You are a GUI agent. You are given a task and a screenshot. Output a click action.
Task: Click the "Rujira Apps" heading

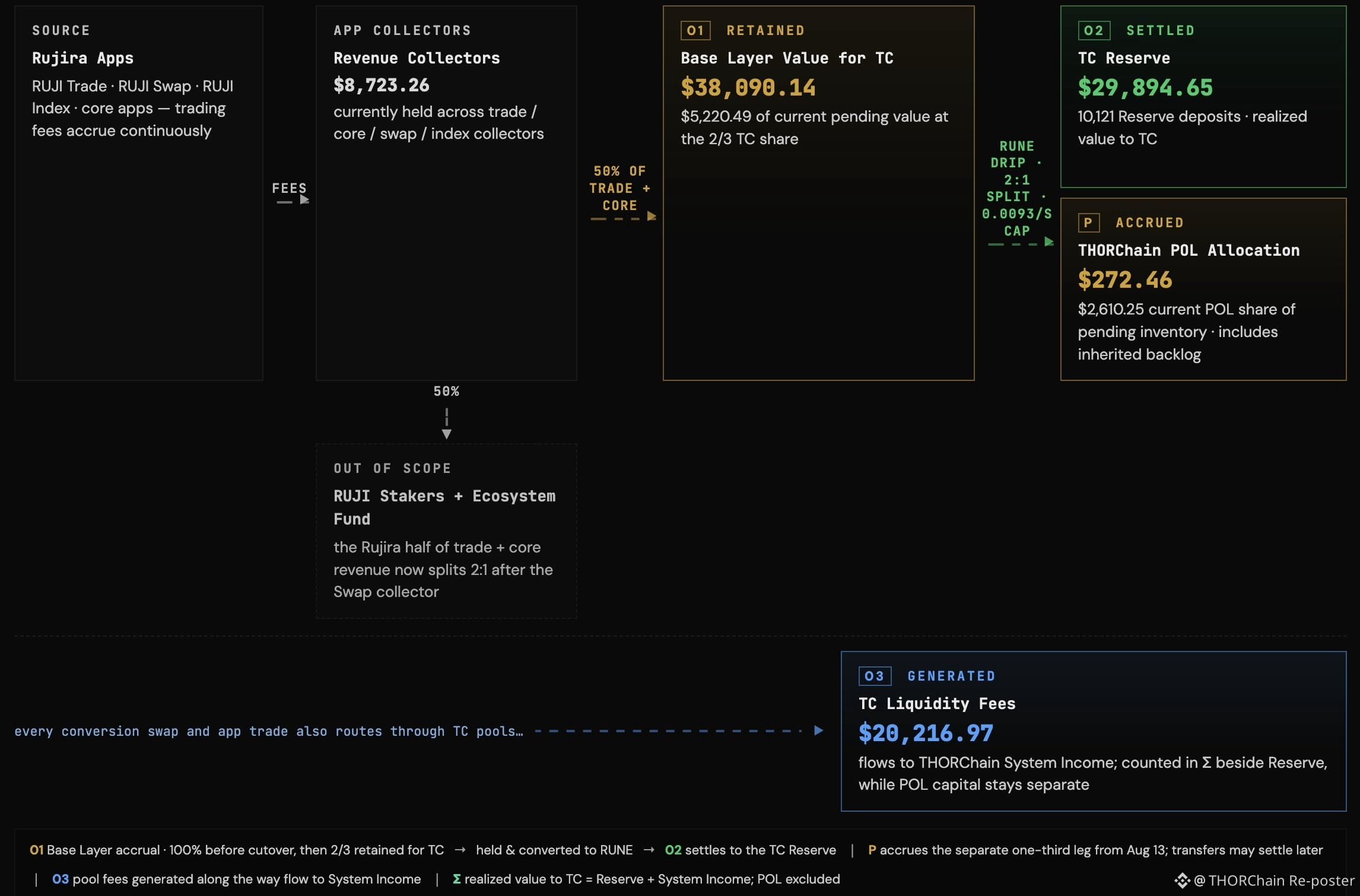tap(82, 58)
